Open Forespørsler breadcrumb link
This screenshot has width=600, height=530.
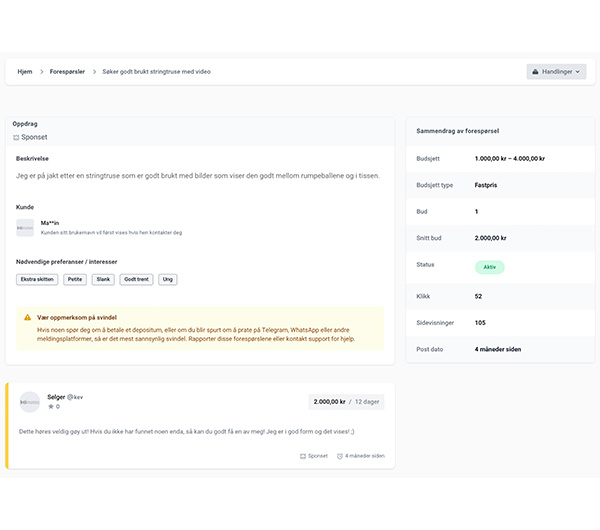click(67, 72)
